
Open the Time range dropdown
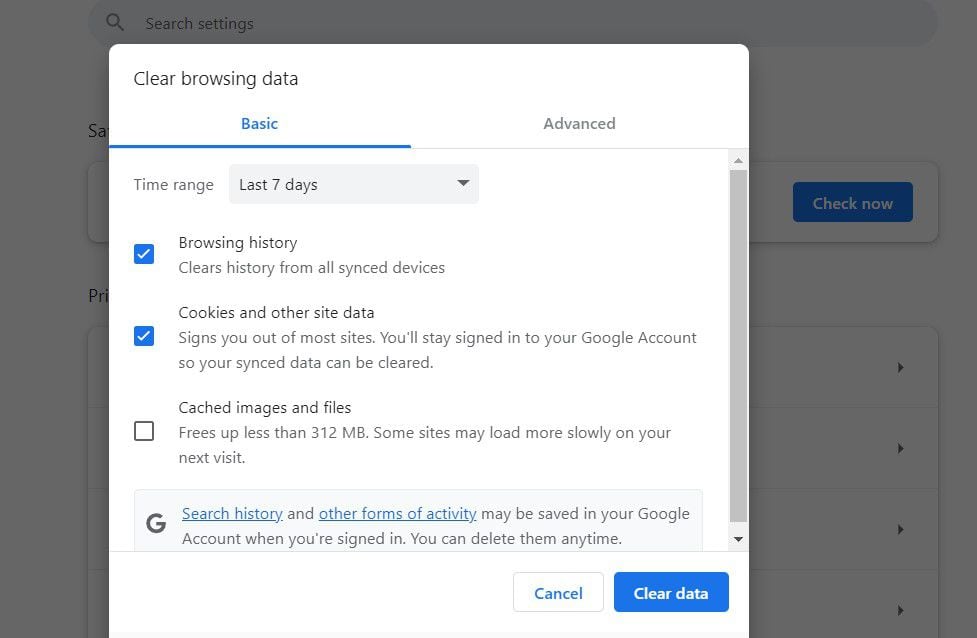(x=353, y=184)
